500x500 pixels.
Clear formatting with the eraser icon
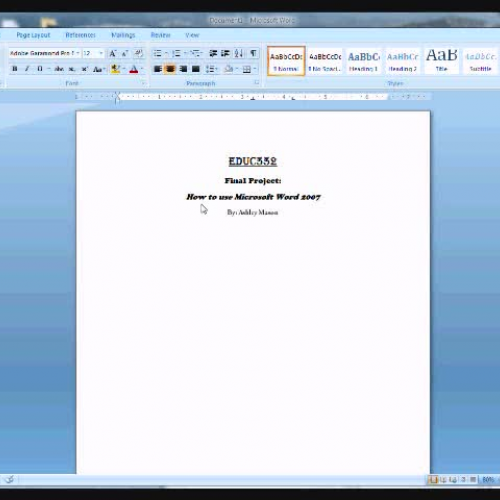coord(139,53)
